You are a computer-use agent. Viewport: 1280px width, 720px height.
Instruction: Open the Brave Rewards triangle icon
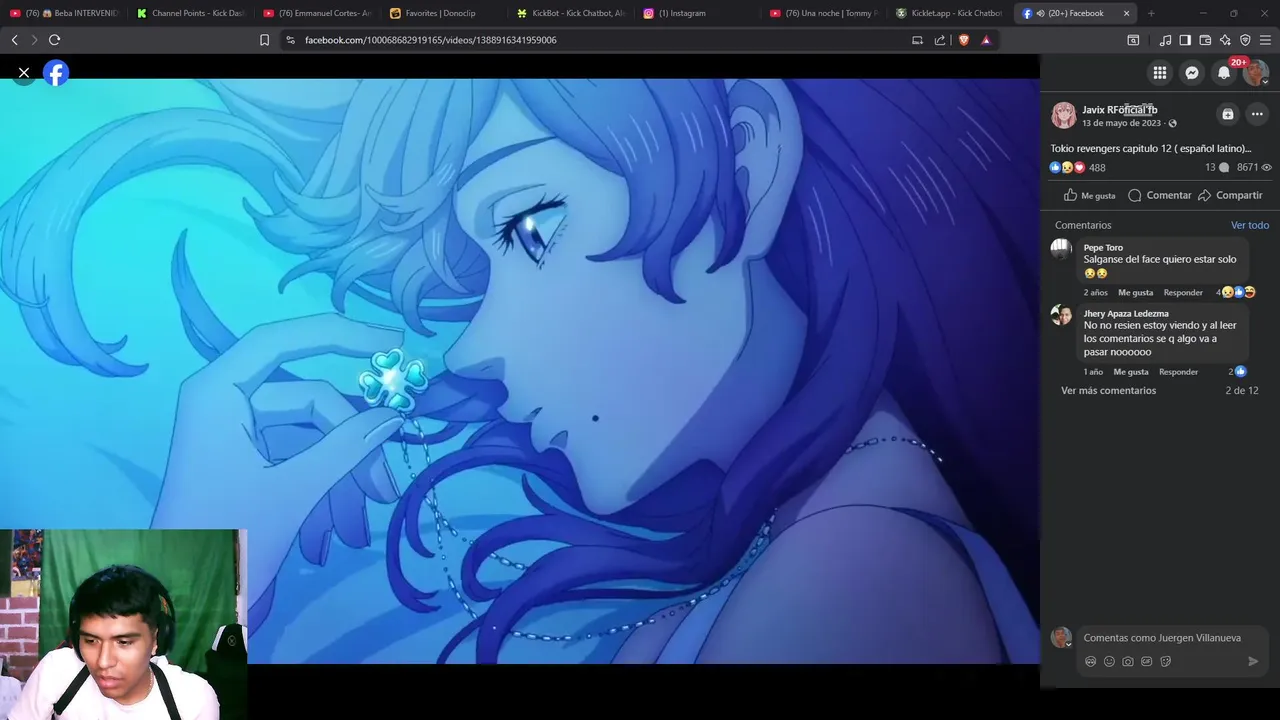986,40
